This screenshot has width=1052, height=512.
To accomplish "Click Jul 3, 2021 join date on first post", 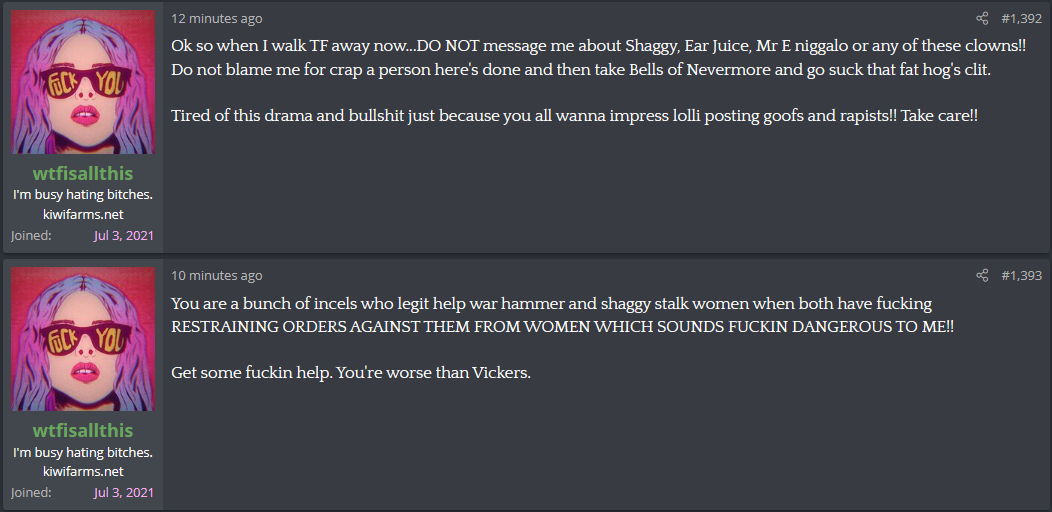I will (123, 236).
